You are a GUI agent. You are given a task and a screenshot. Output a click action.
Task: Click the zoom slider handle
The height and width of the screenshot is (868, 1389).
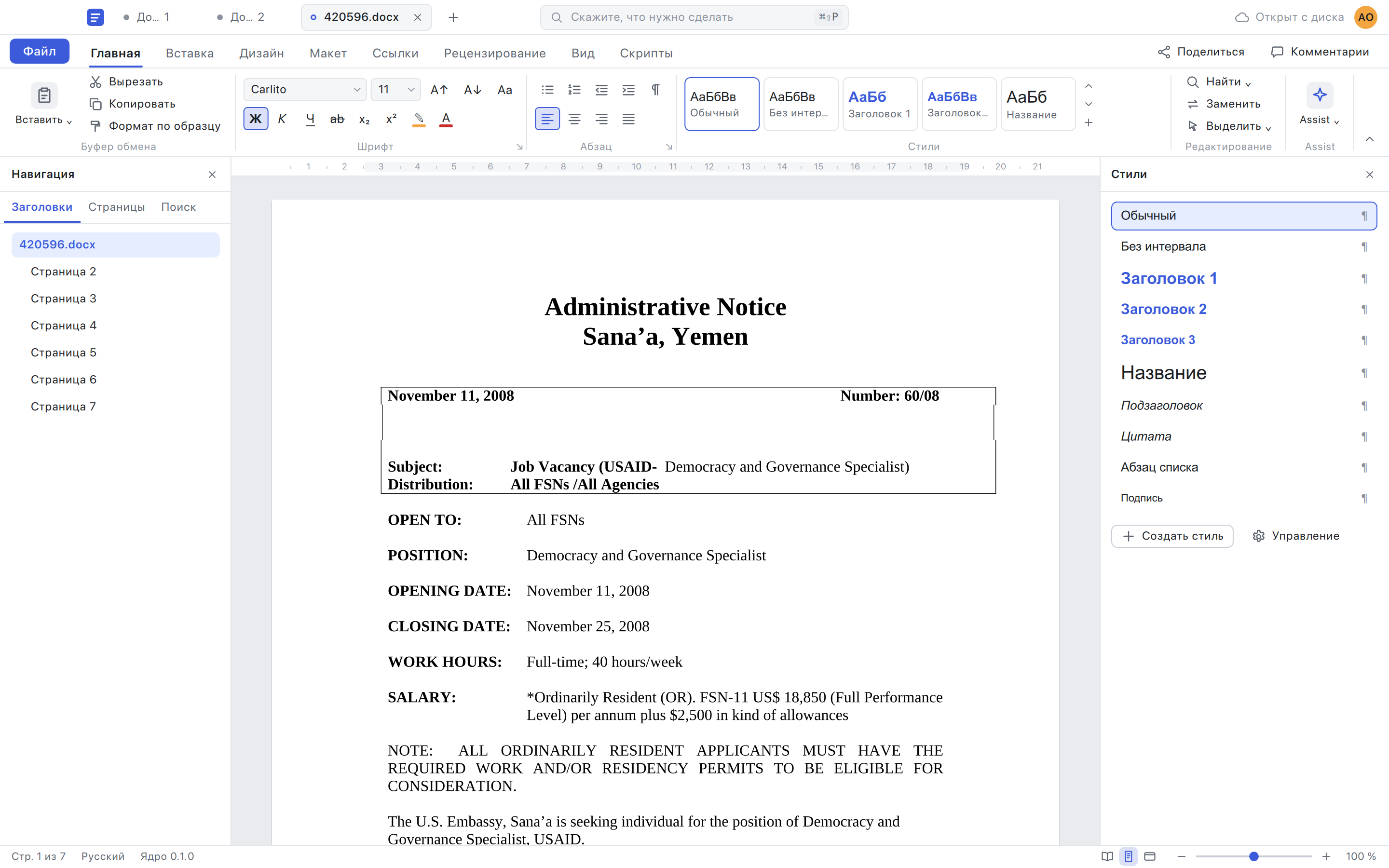(x=1253, y=856)
